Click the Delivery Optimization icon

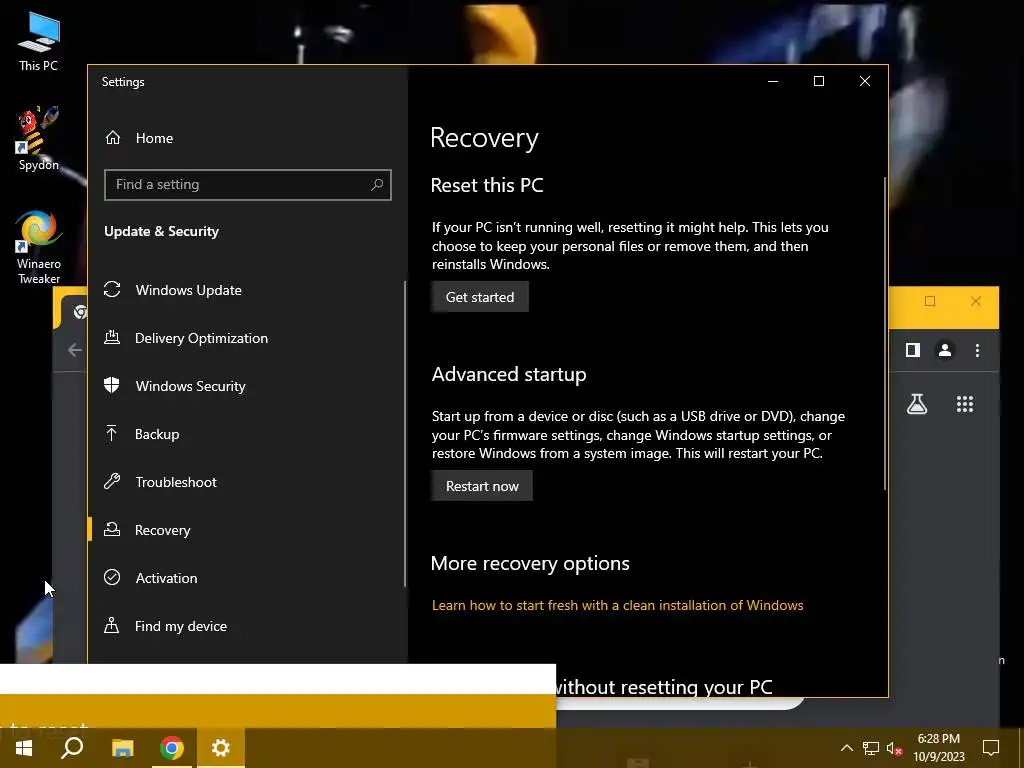click(112, 337)
